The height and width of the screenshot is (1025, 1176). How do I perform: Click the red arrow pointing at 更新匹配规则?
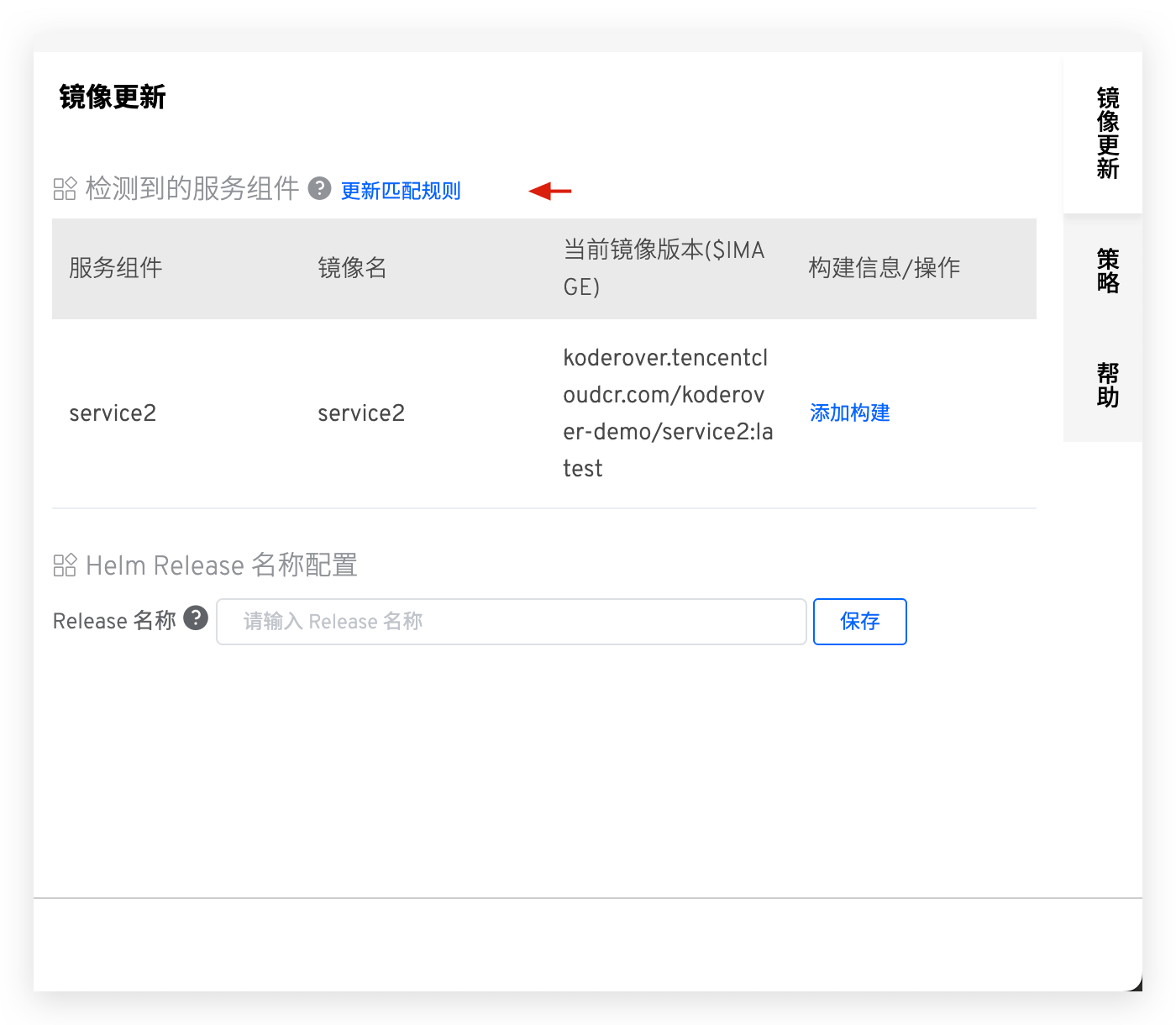click(x=550, y=192)
